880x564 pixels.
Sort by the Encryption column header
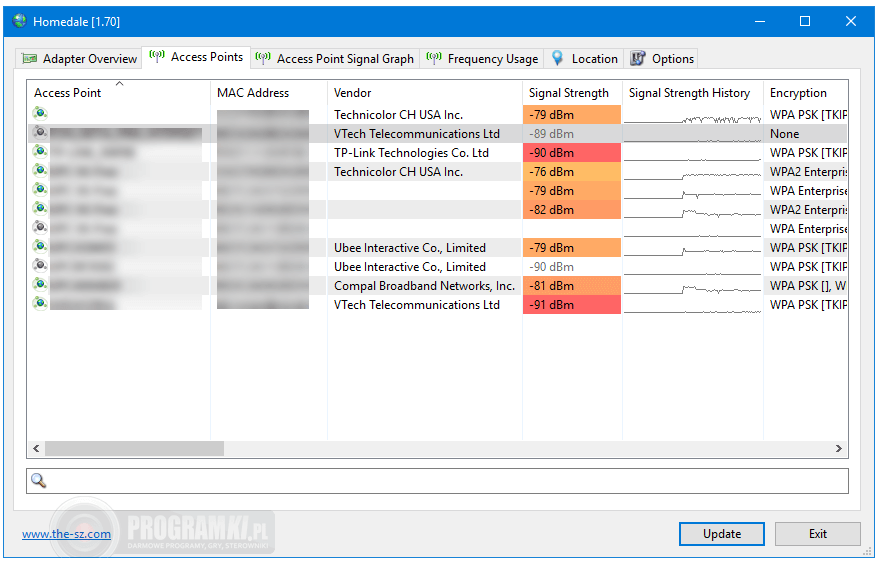coord(806,93)
